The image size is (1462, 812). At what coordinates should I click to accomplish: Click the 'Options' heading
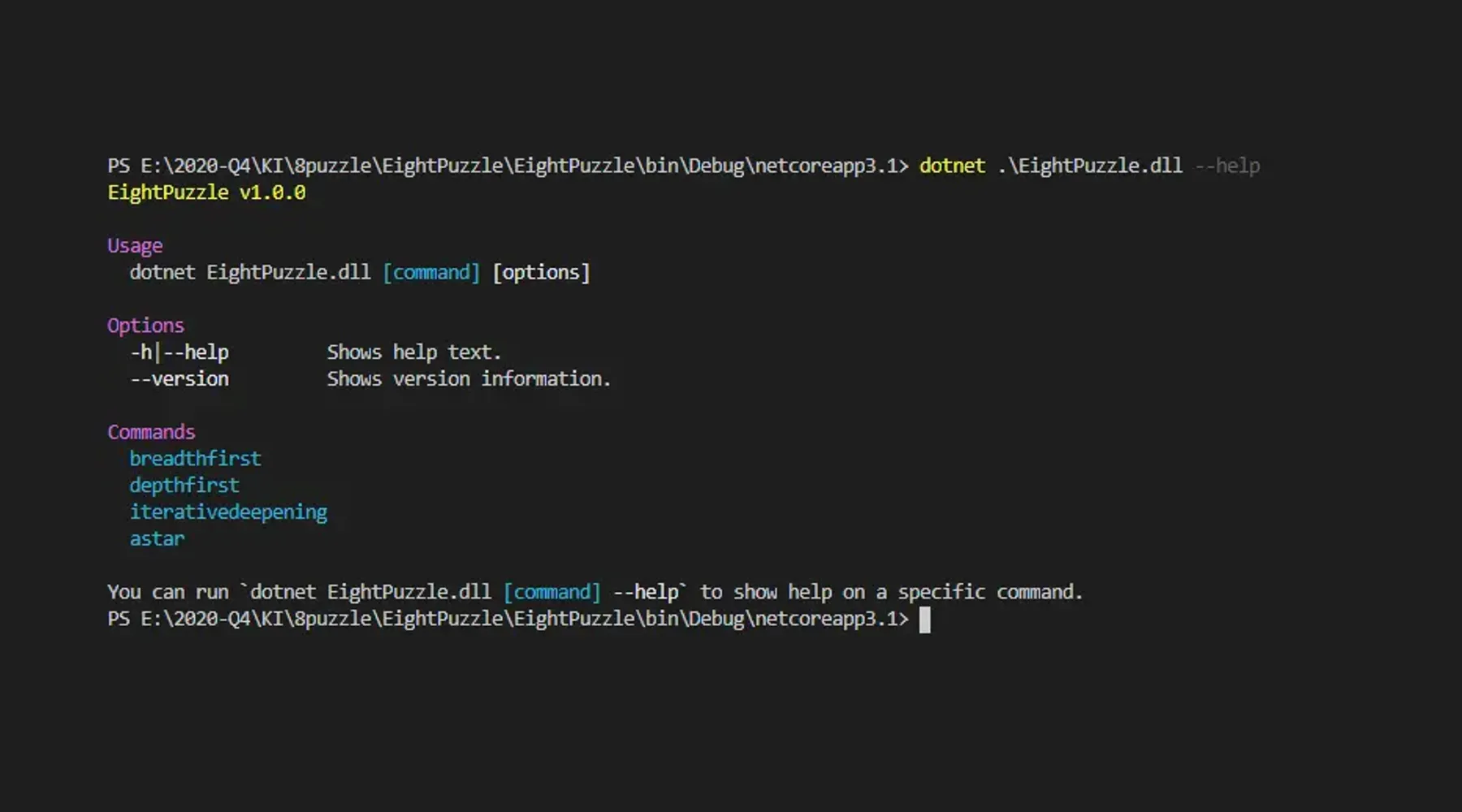pos(146,326)
